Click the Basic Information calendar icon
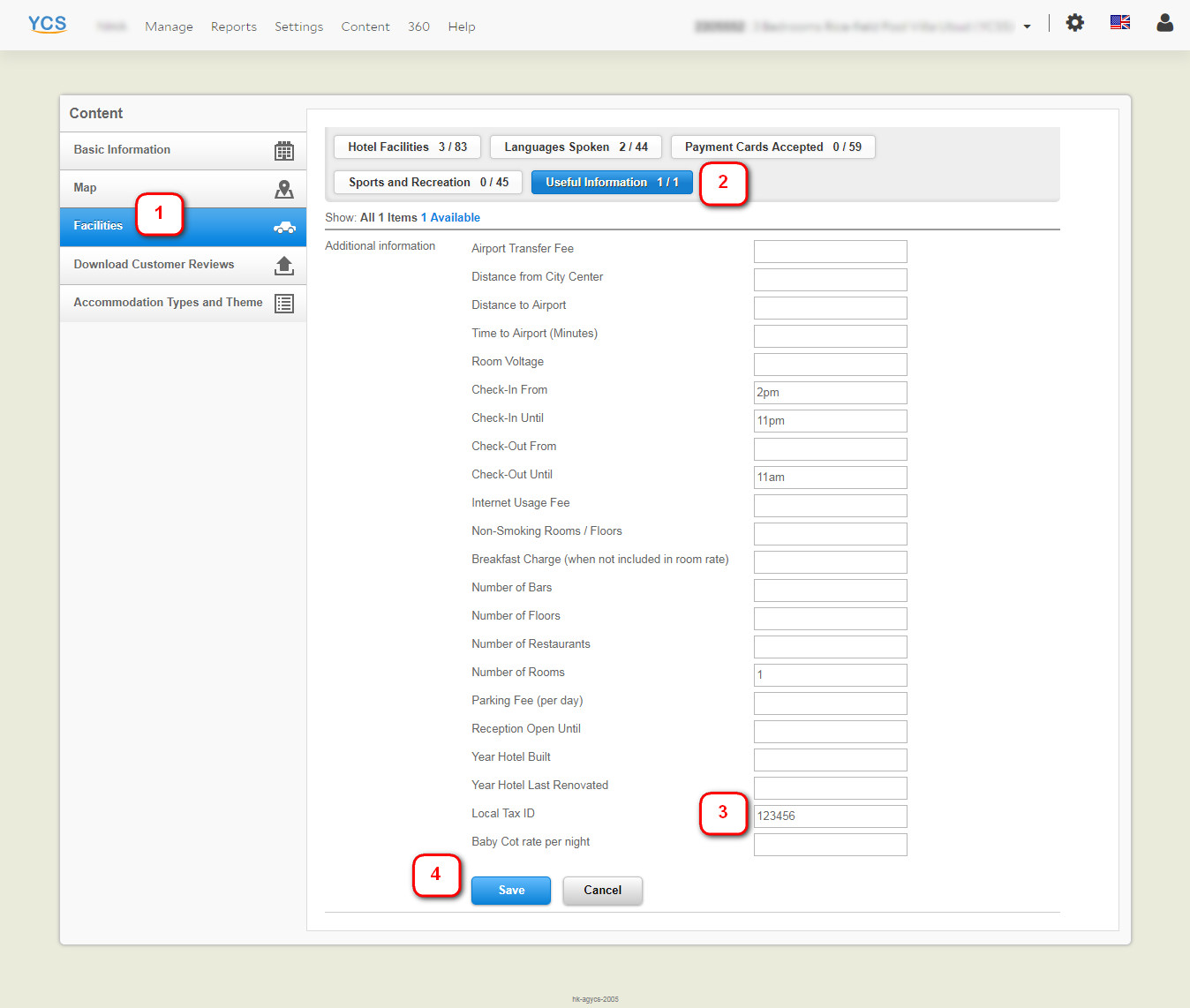This screenshot has width=1190, height=1008. point(283,151)
